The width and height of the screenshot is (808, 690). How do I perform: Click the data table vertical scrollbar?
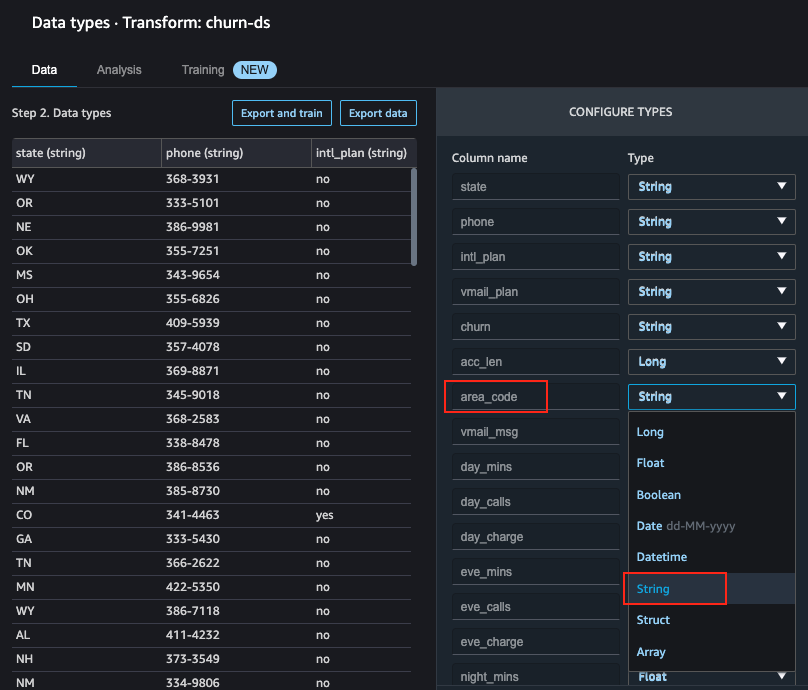coord(414,217)
